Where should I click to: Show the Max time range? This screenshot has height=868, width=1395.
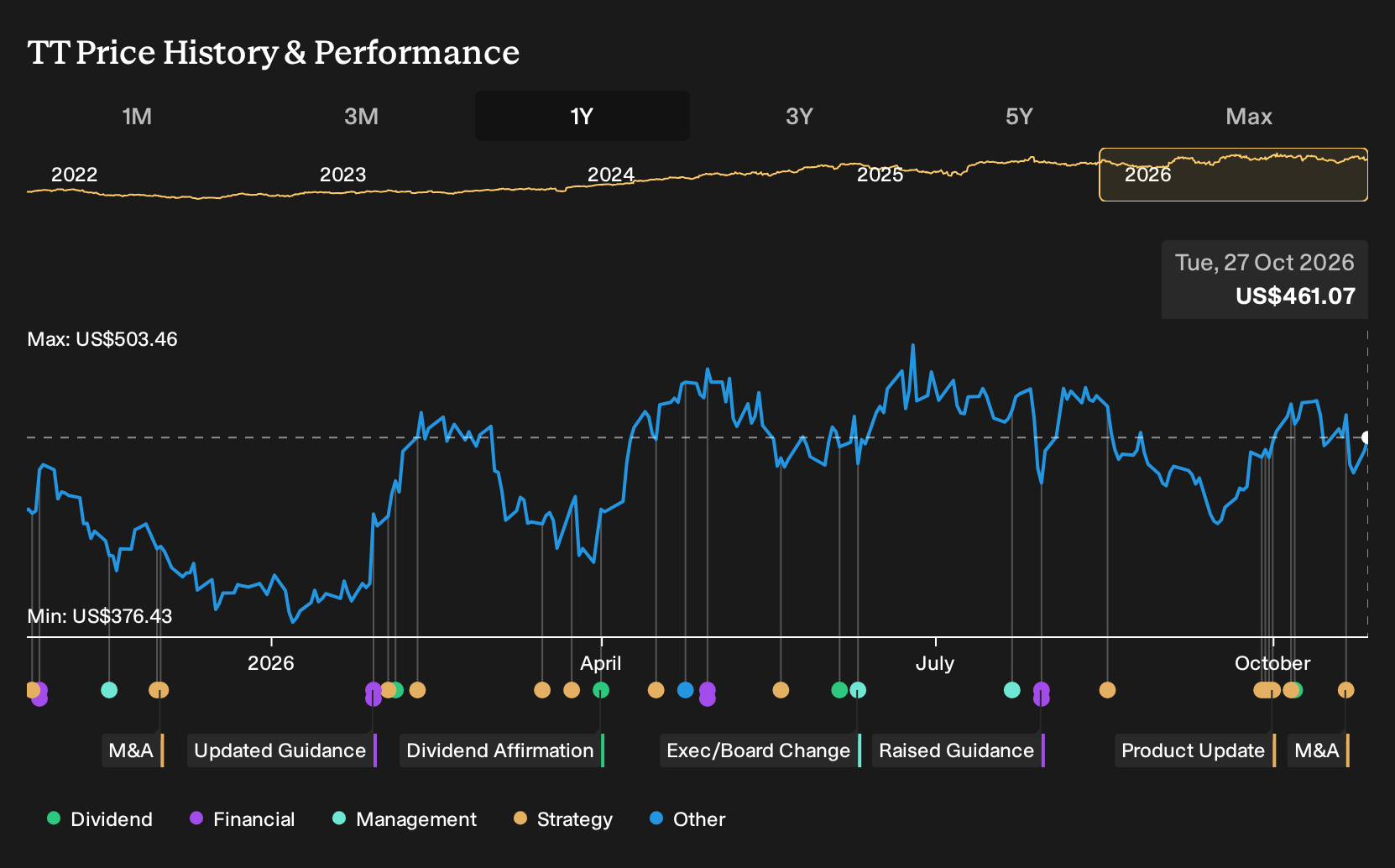pyautogui.click(x=1249, y=116)
